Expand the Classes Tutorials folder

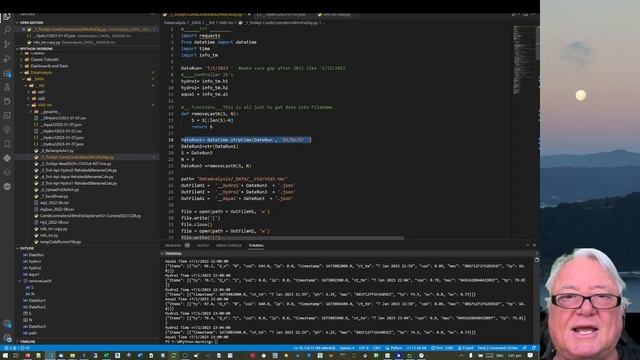44,59
